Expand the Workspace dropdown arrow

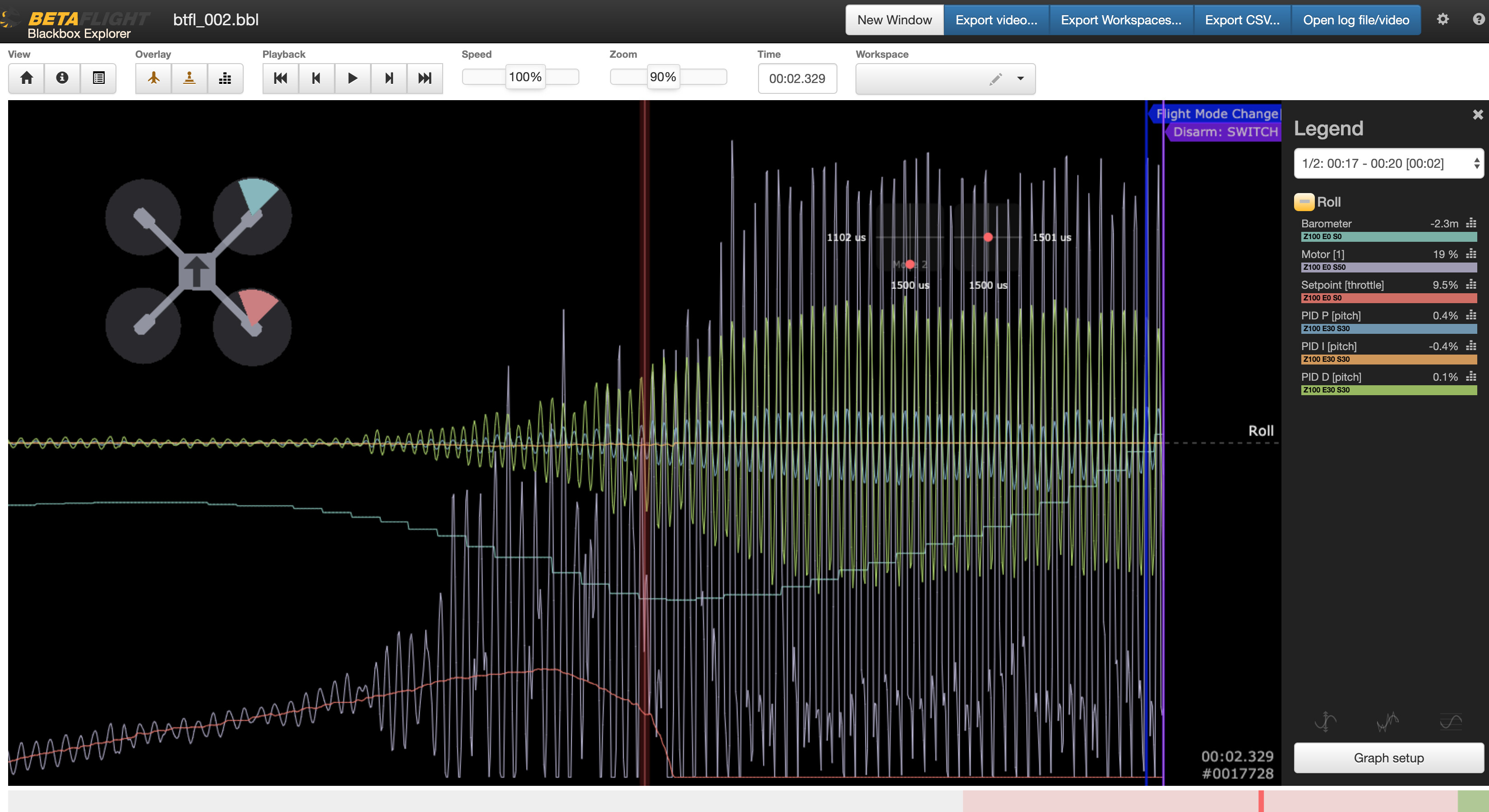coord(1020,78)
